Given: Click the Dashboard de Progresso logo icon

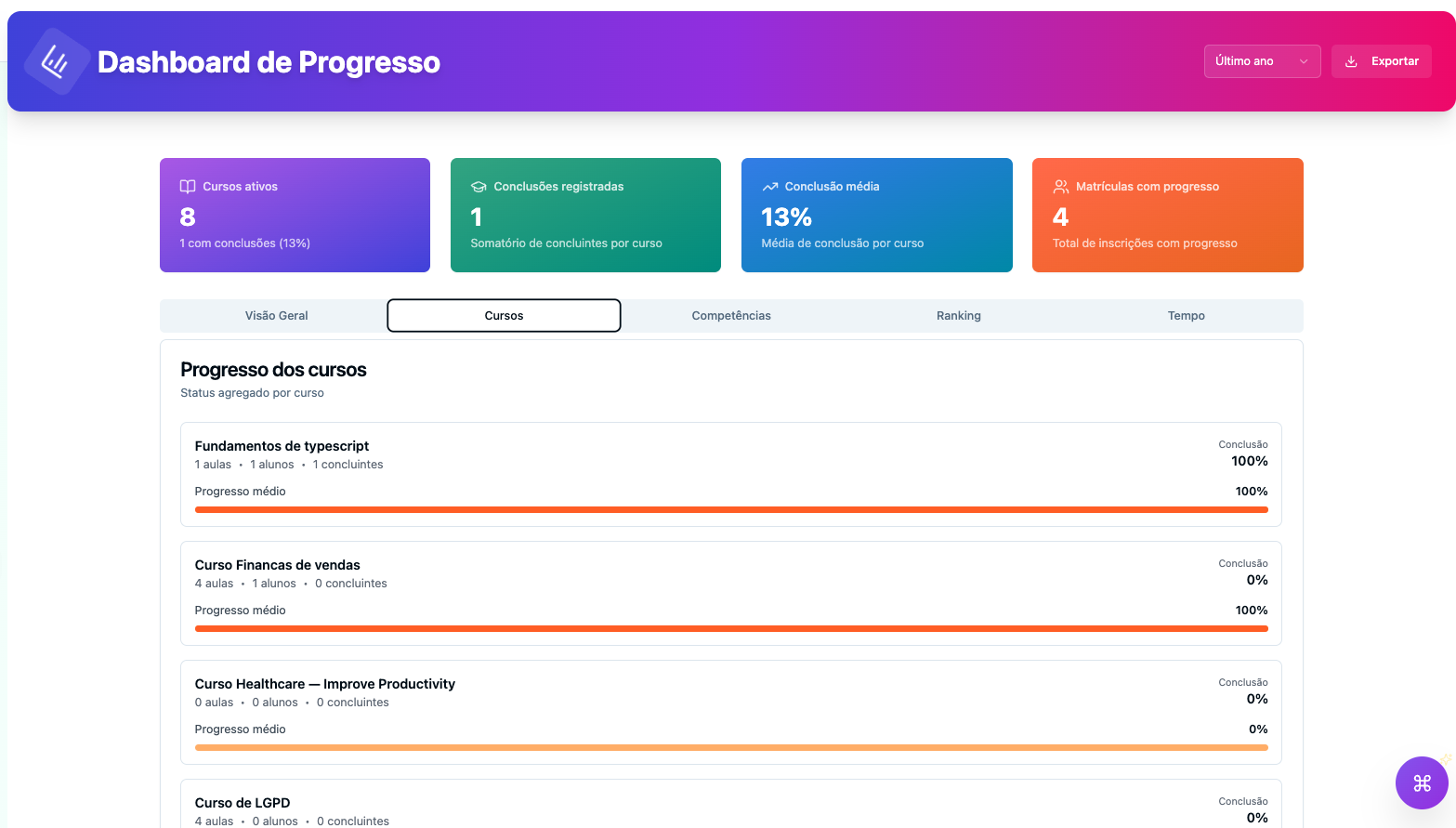Looking at the screenshot, I should (56, 60).
